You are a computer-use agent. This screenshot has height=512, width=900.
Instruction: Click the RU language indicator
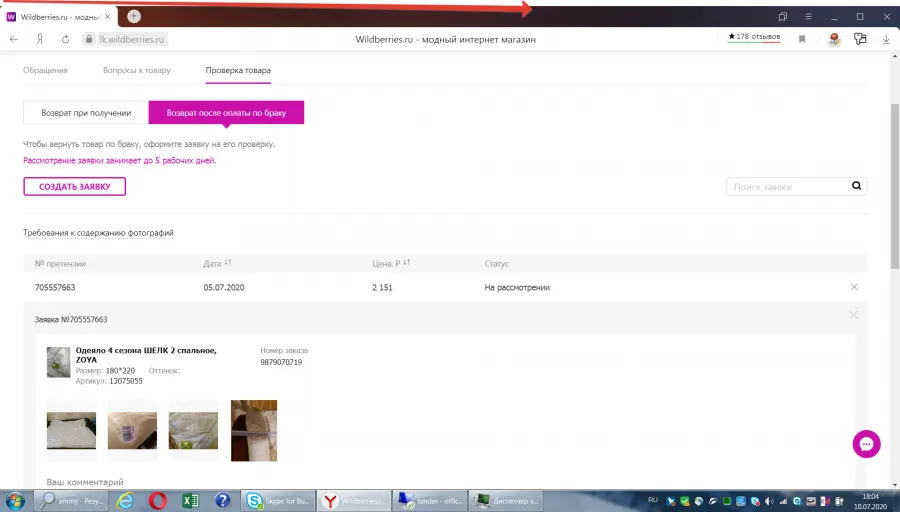click(x=653, y=500)
